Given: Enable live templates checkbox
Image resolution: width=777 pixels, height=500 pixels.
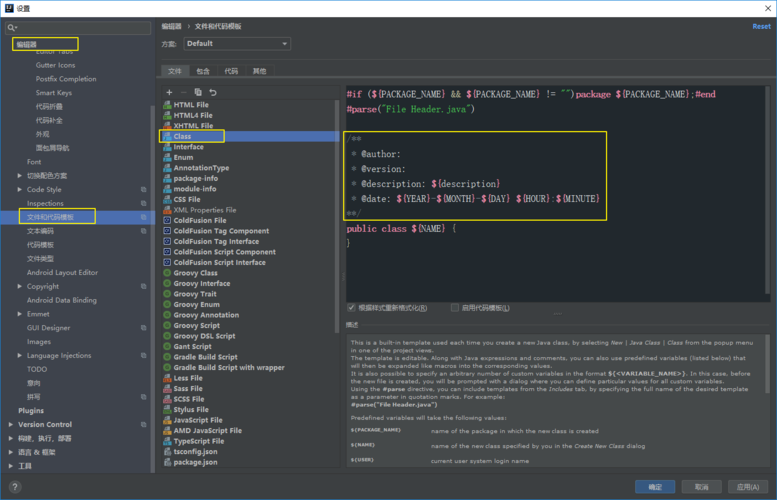Looking at the screenshot, I should pos(454,308).
